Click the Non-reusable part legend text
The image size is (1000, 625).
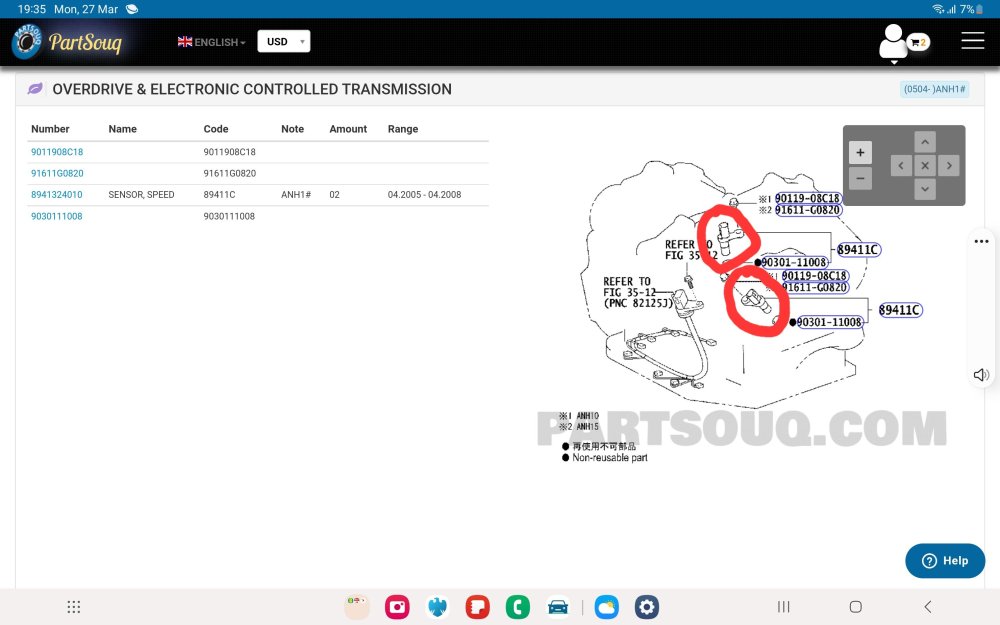coord(610,457)
